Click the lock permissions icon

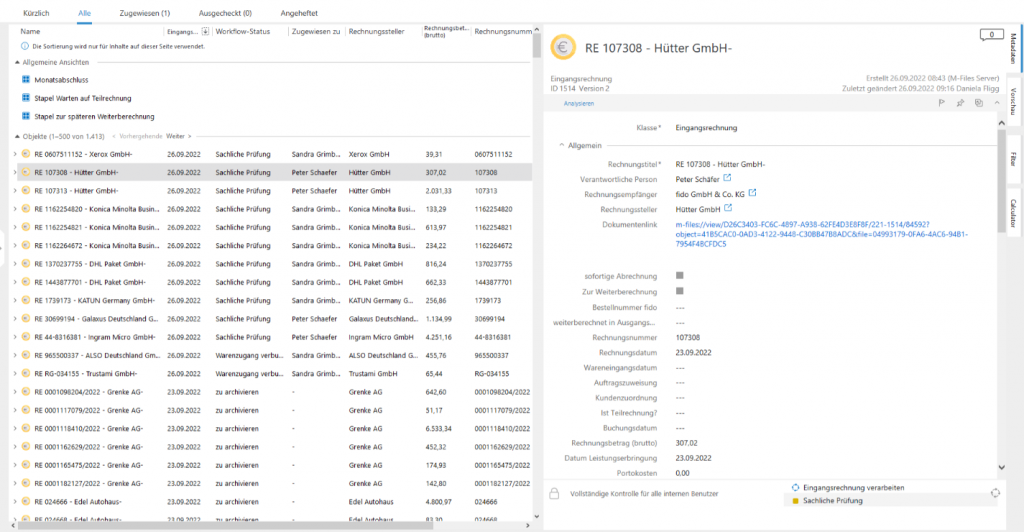[554, 493]
